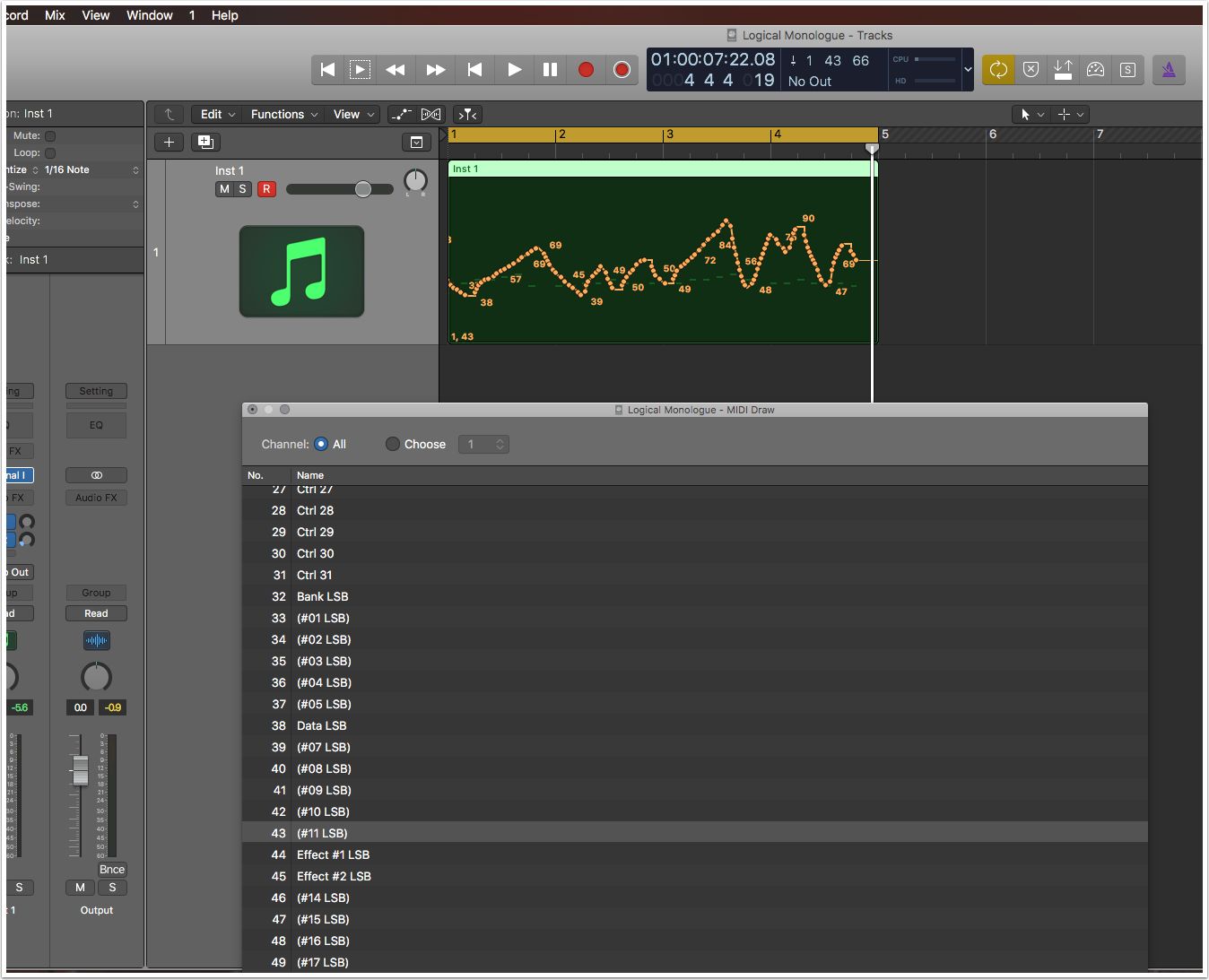The image size is (1209, 980).
Task: Rewind the playhead with the double-arrow button
Action: (x=396, y=70)
